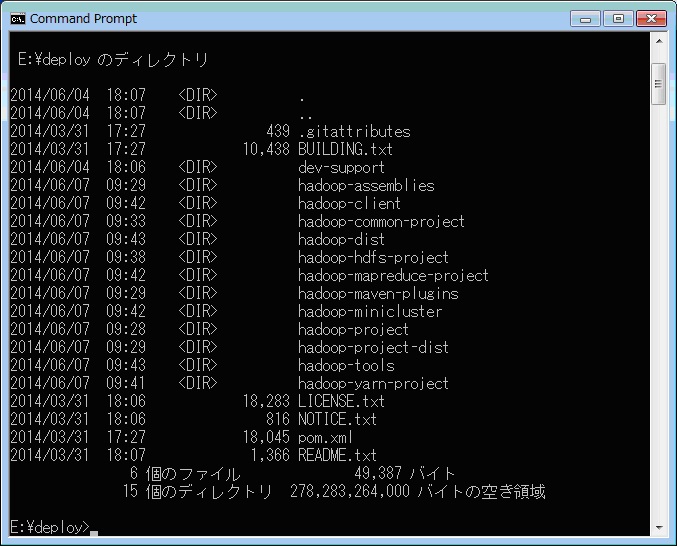Screen dimensions: 677x546
Task: Click the dev-support directory name
Action: pyautogui.click(x=341, y=167)
